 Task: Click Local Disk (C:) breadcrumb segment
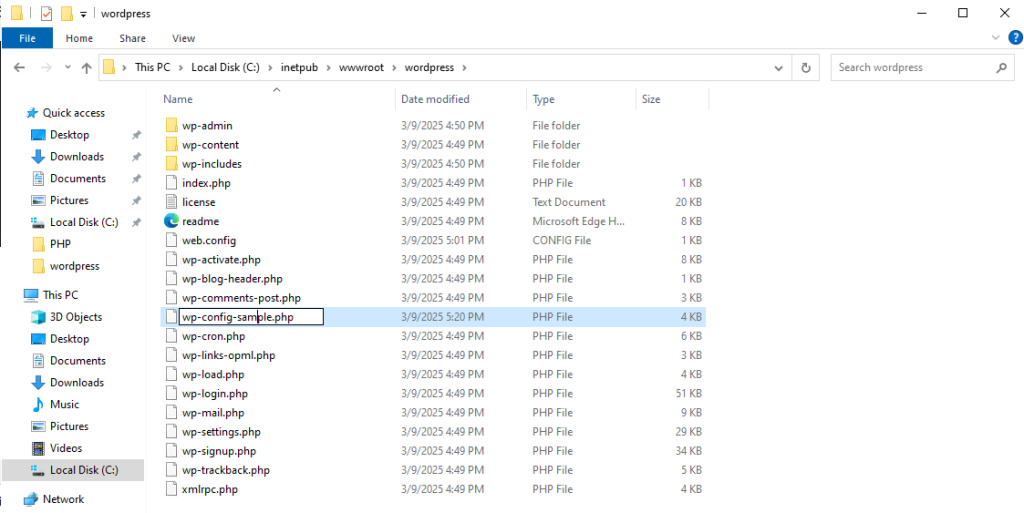(x=226, y=67)
